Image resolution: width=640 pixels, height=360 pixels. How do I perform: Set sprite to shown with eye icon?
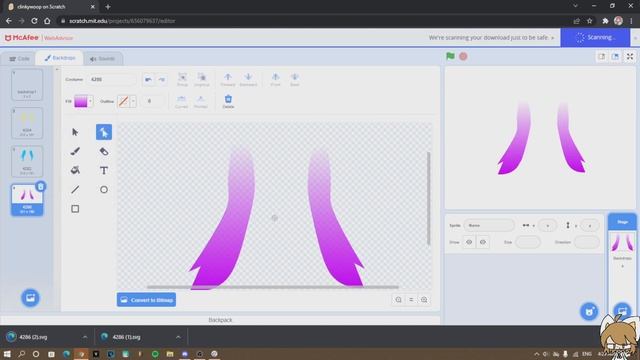(x=469, y=242)
